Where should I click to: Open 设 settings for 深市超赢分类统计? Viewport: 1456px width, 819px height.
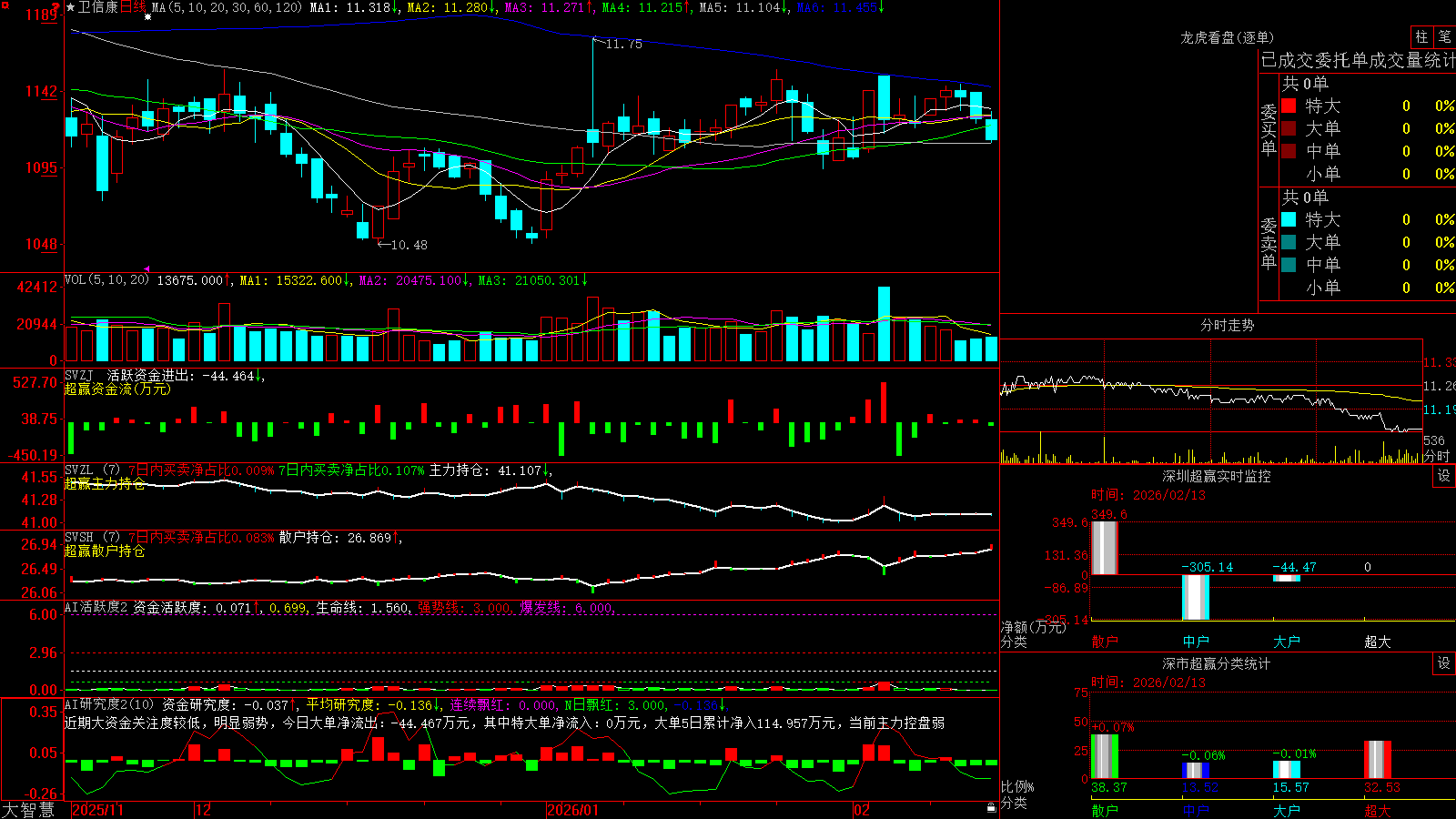coord(1444,663)
